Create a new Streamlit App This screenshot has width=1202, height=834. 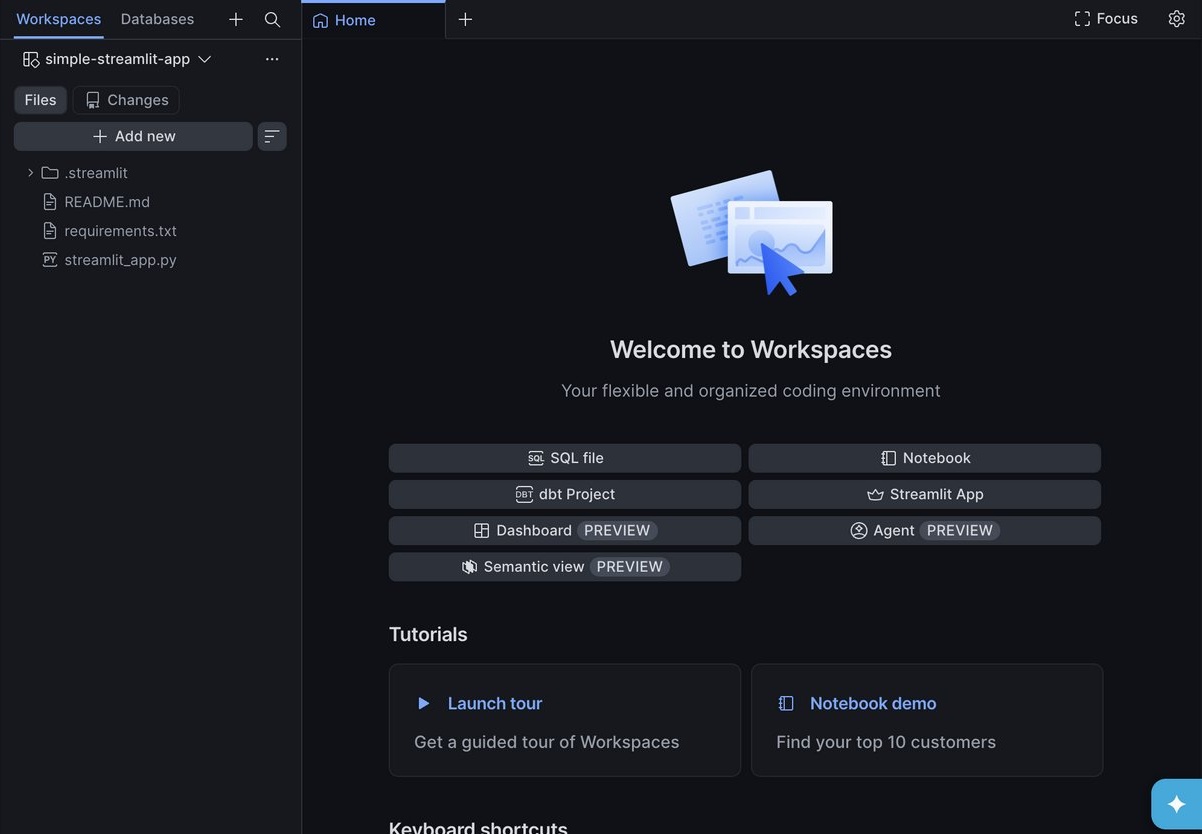tap(925, 494)
